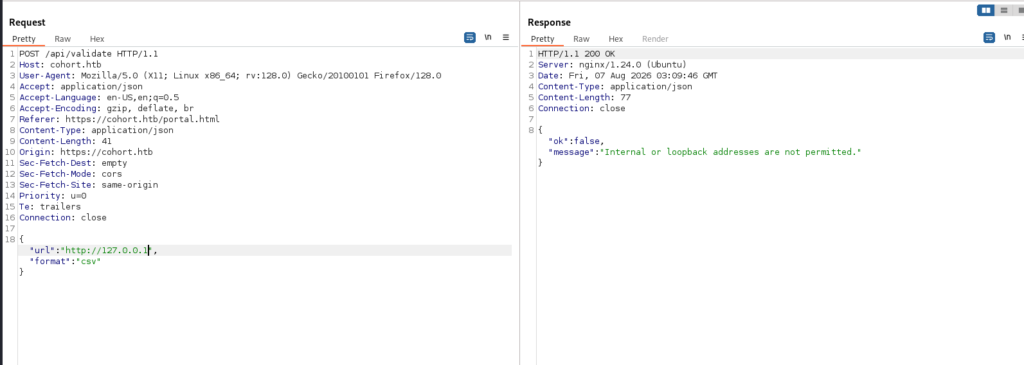Click the Accept-Language header line
The width and height of the screenshot is (1024, 365).
(99, 97)
